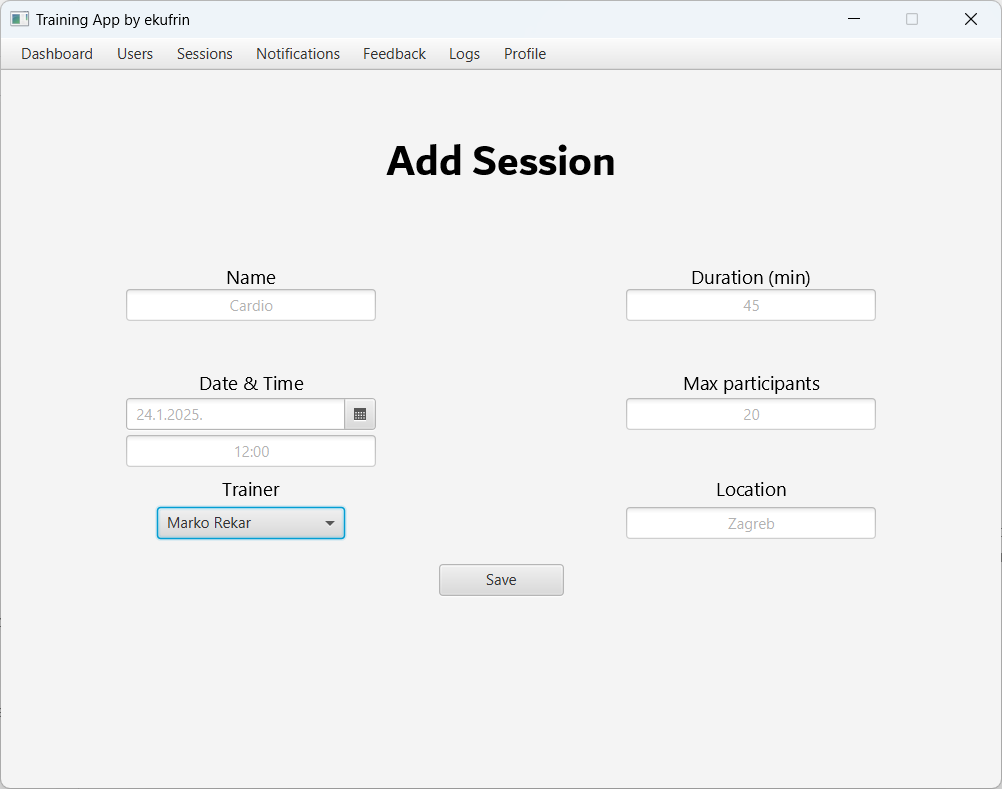Viewport: 1002px width, 789px height.
Task: Click the window title Training App by ekufrin
Action: 112,20
